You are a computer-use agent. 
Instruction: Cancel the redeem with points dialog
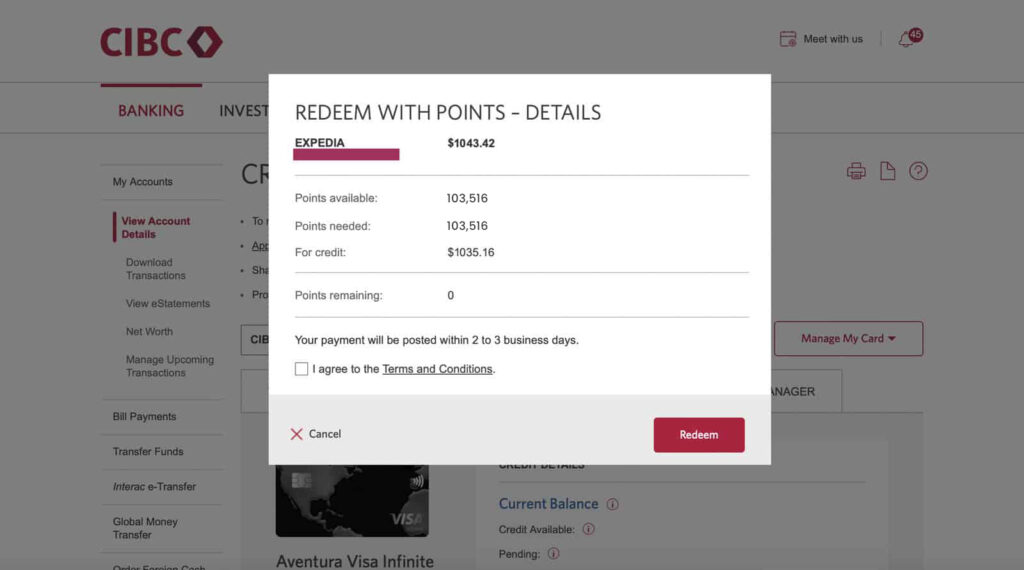(316, 434)
